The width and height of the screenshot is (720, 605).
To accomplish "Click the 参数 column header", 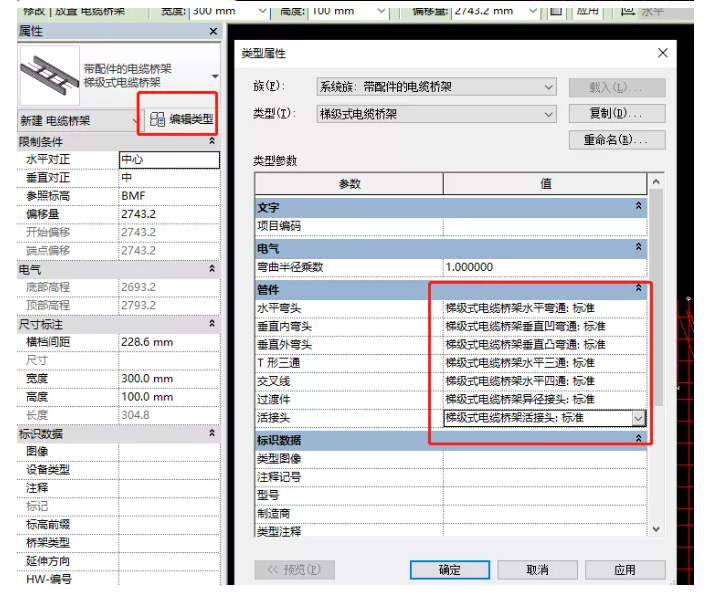I will (x=349, y=184).
